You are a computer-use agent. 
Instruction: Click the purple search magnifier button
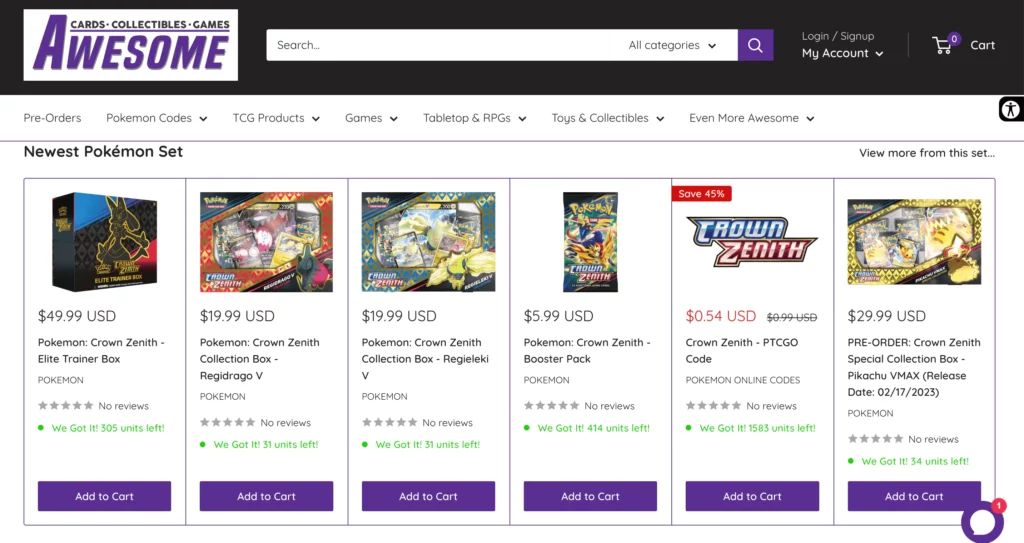click(756, 45)
